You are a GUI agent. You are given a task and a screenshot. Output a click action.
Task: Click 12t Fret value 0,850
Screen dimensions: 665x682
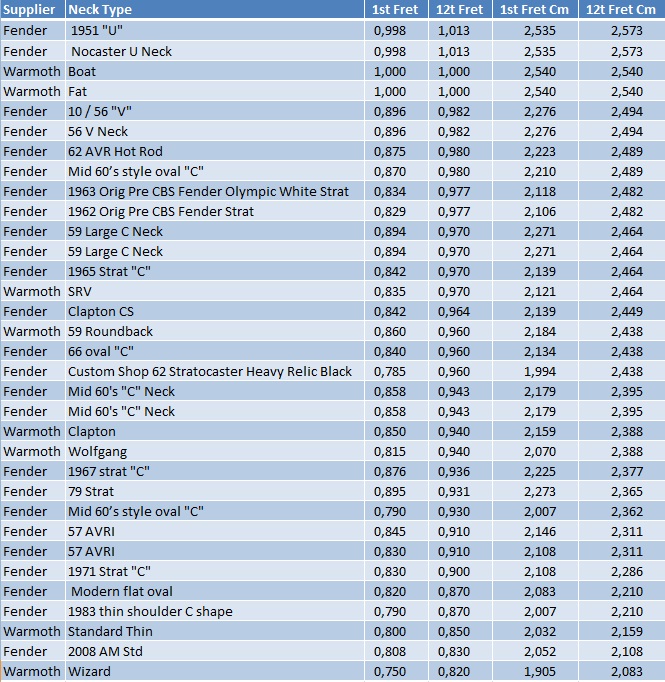[x=460, y=632]
